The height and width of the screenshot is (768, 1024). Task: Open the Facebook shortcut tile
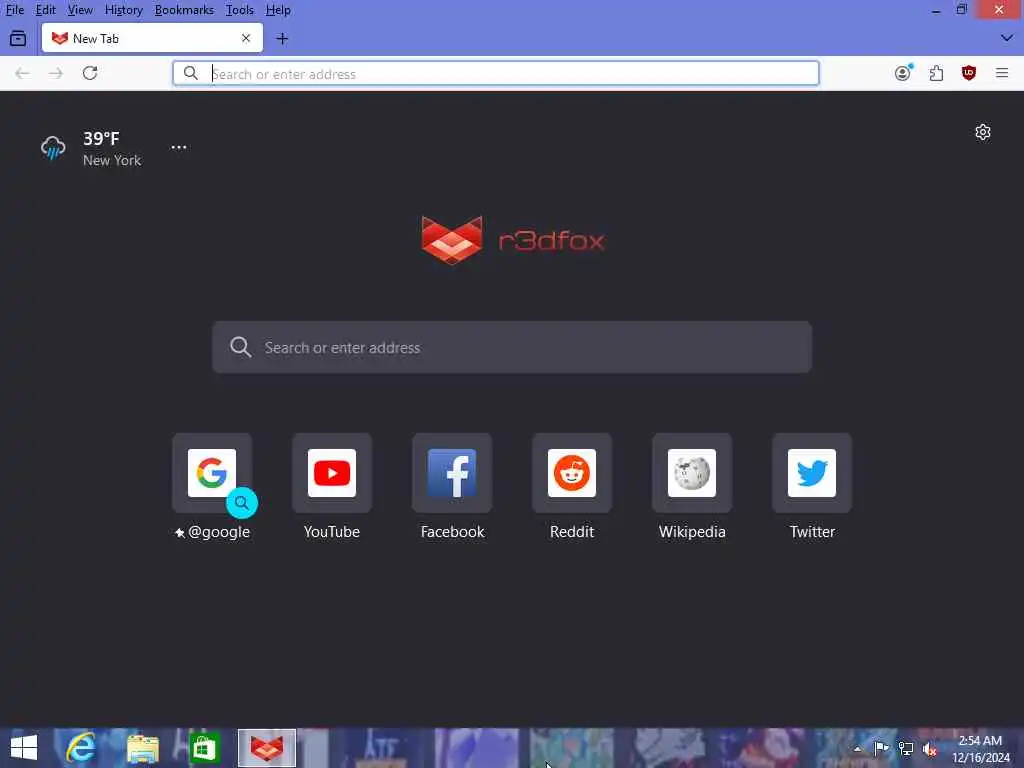(452, 473)
